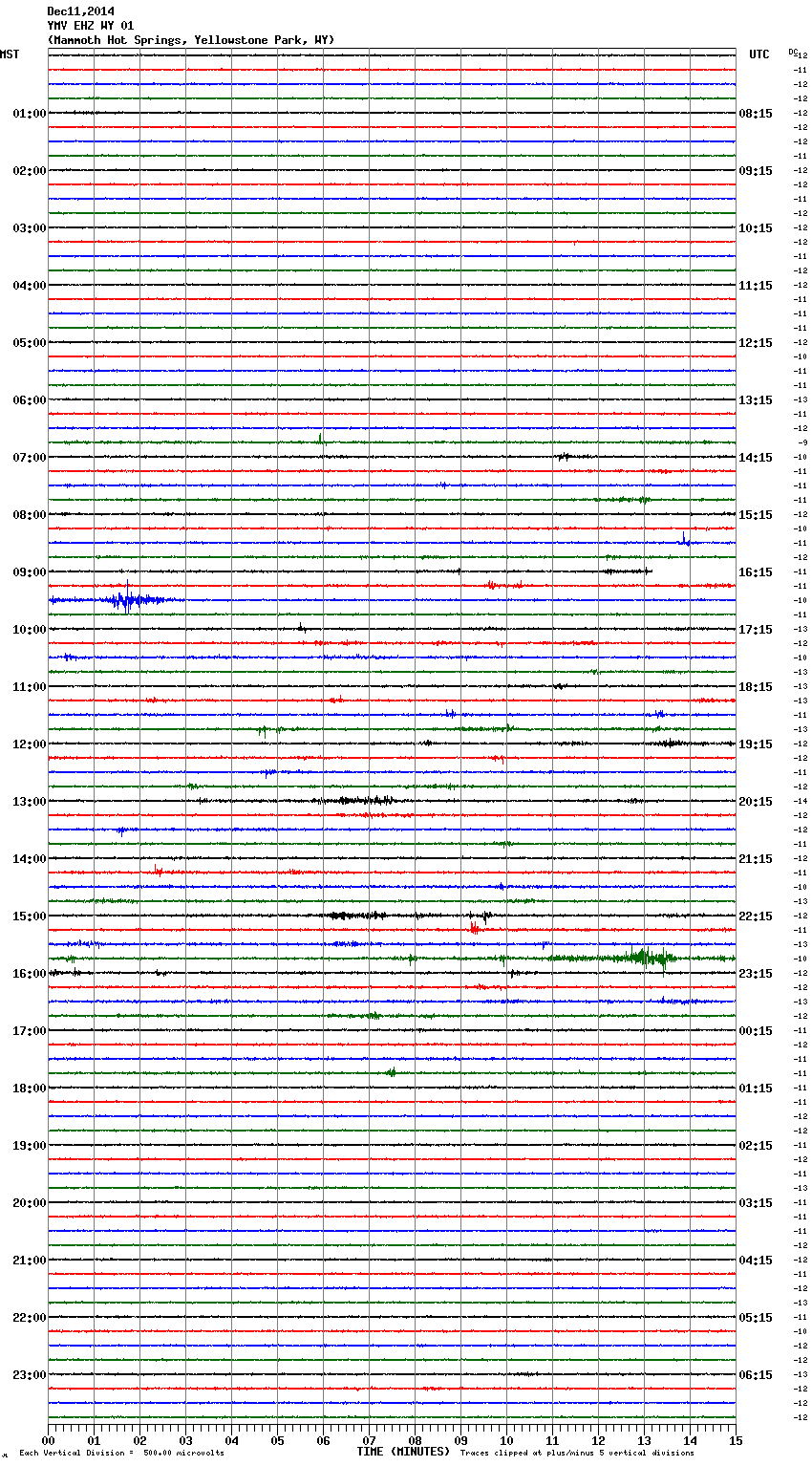This screenshot has width=812, height=1466.
Task: Click the traces clipped footnote text
Action: pyautogui.click(x=577, y=1453)
